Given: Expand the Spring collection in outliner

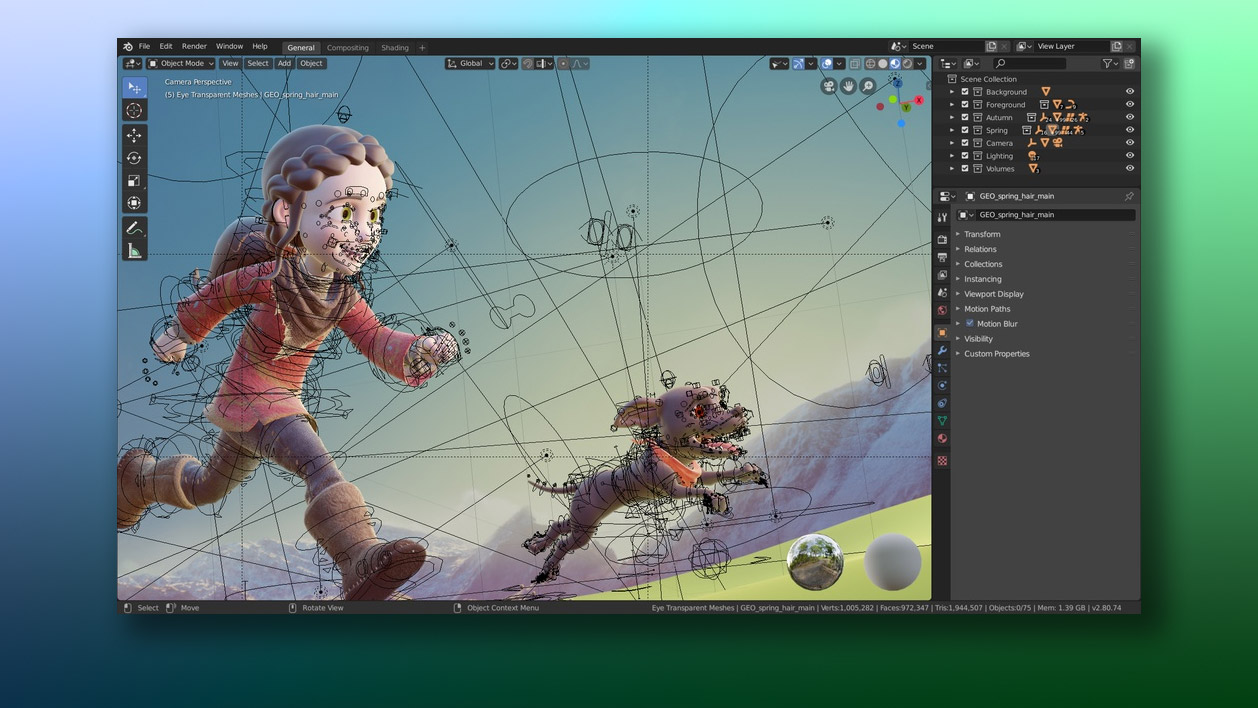Looking at the screenshot, I should point(952,130).
